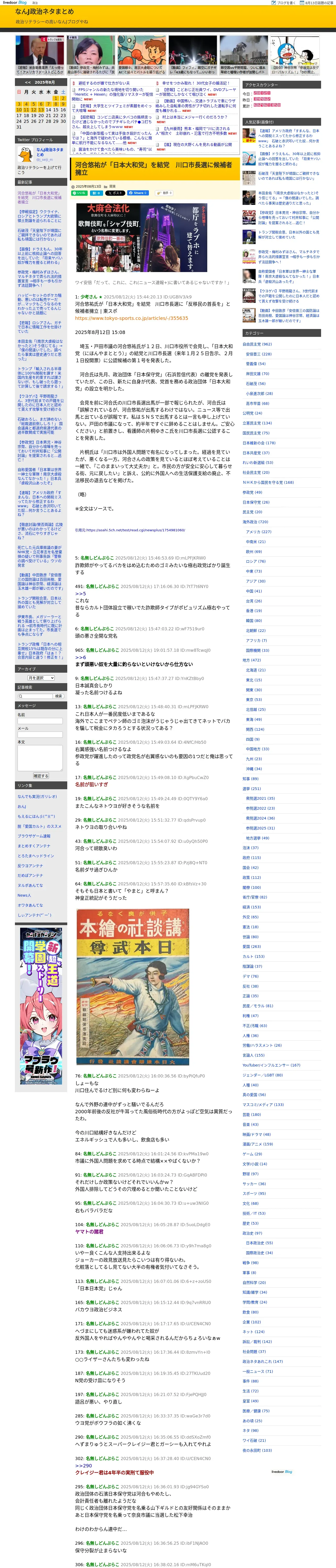
Task: Click the anchor >>5 in comment 491
Action: tap(81, 593)
